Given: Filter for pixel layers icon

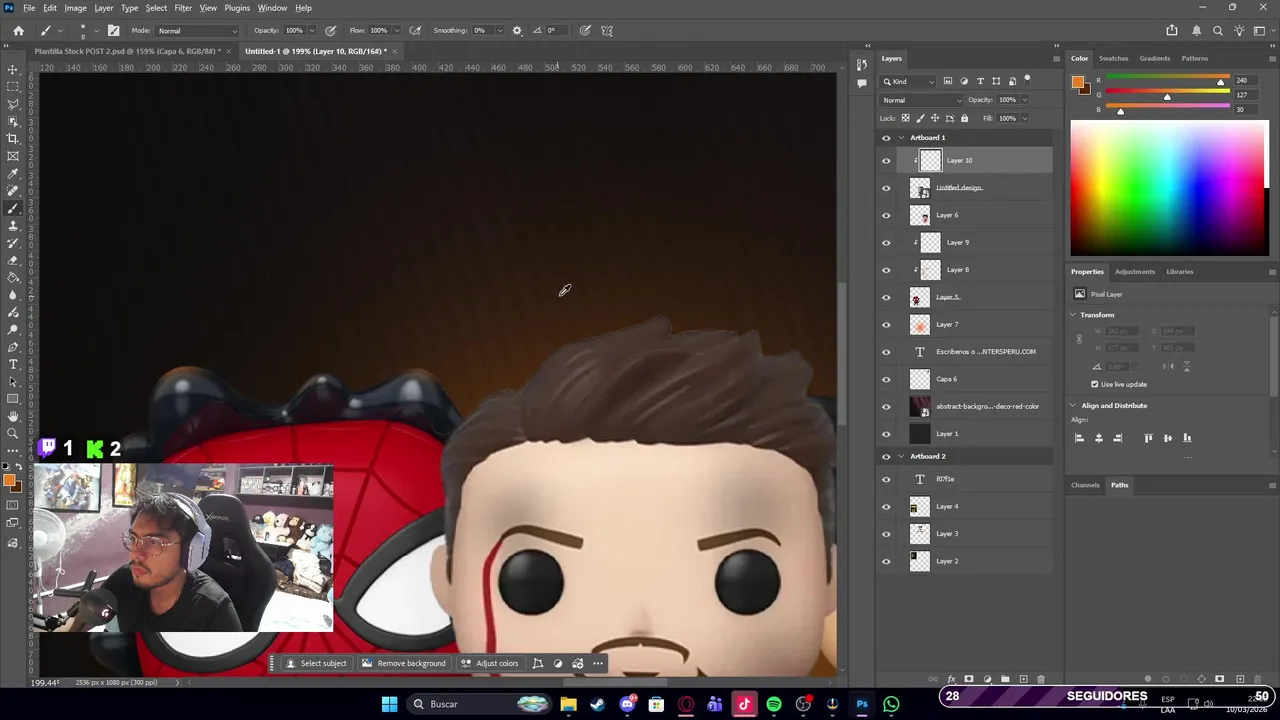Looking at the screenshot, I should coord(948,81).
